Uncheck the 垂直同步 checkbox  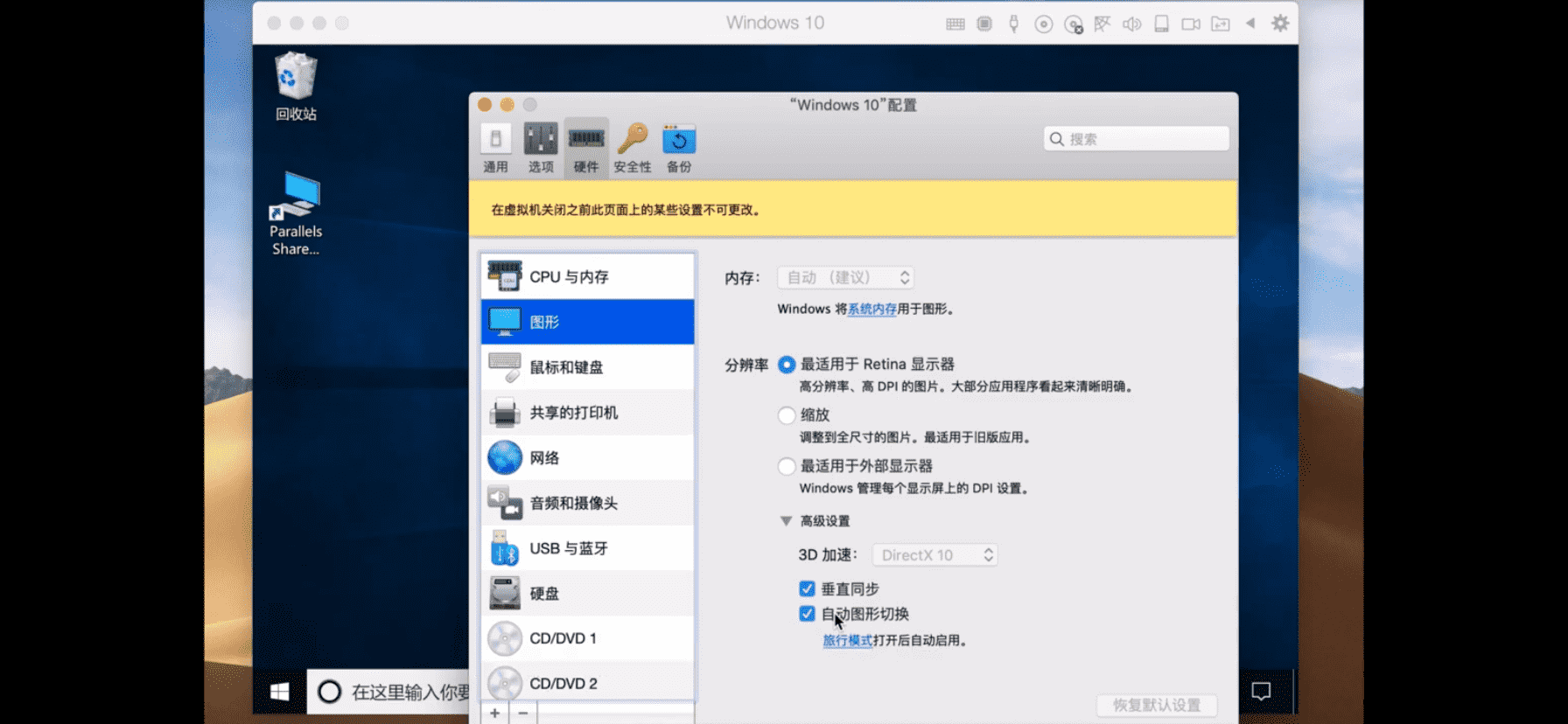point(807,589)
